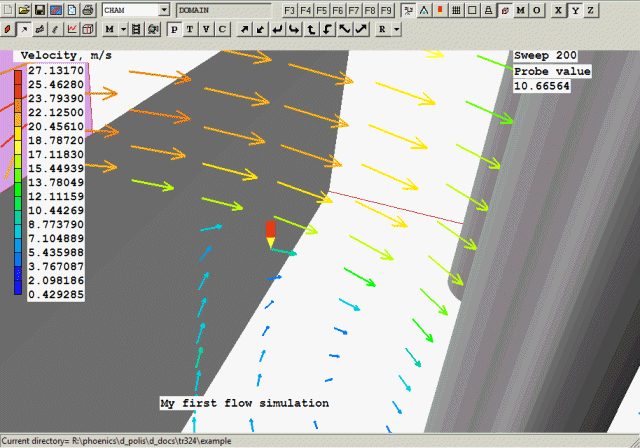Click the X axis view button
The height and width of the screenshot is (448, 640).
559,9
